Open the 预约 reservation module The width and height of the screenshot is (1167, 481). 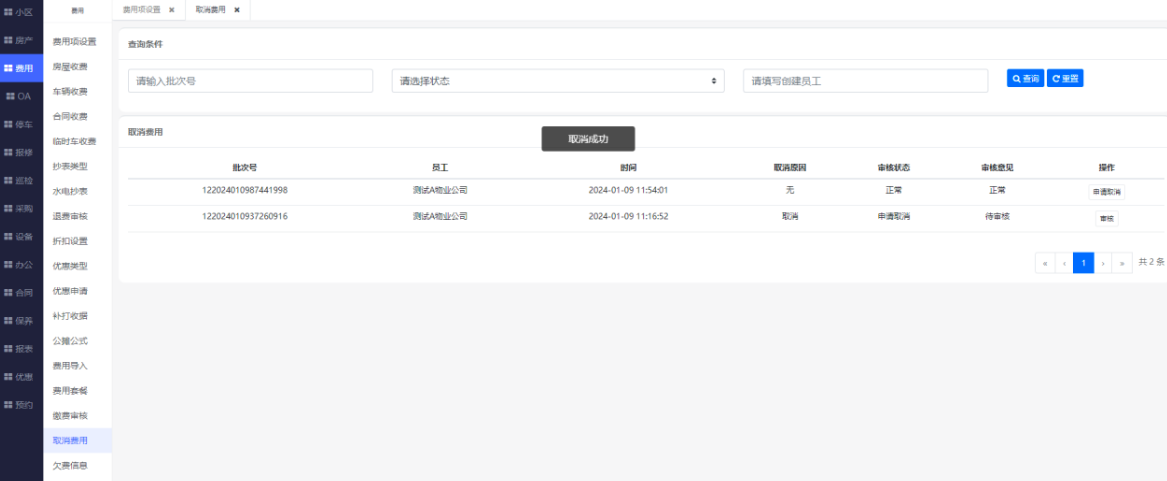(x=20, y=405)
